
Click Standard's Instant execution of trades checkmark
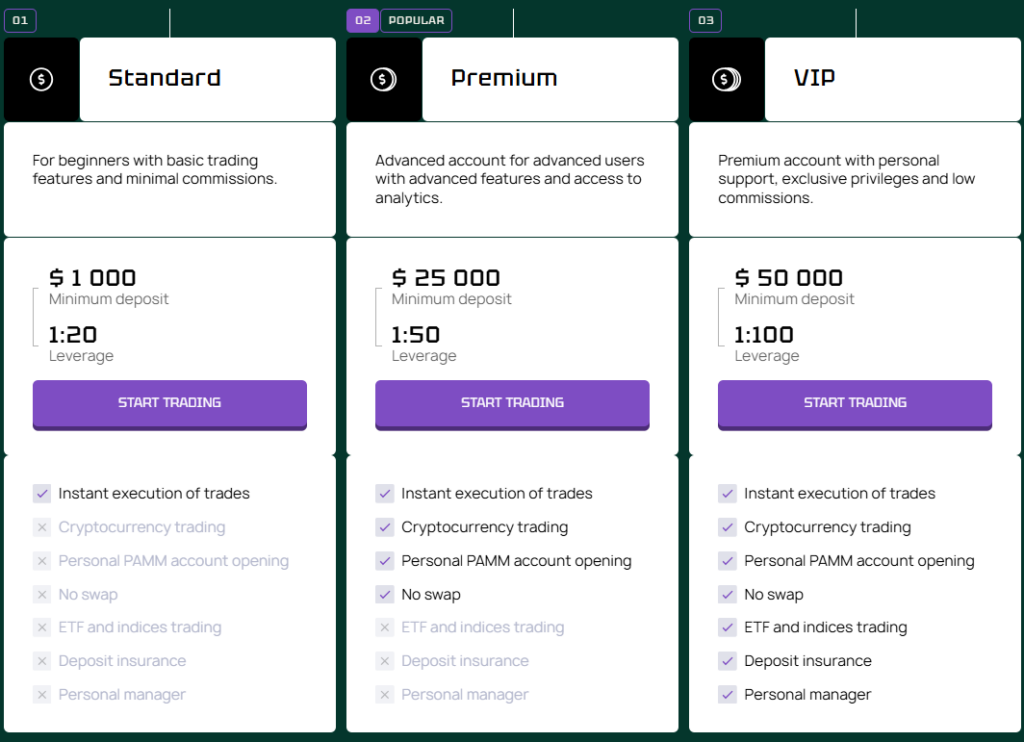pyautogui.click(x=42, y=493)
